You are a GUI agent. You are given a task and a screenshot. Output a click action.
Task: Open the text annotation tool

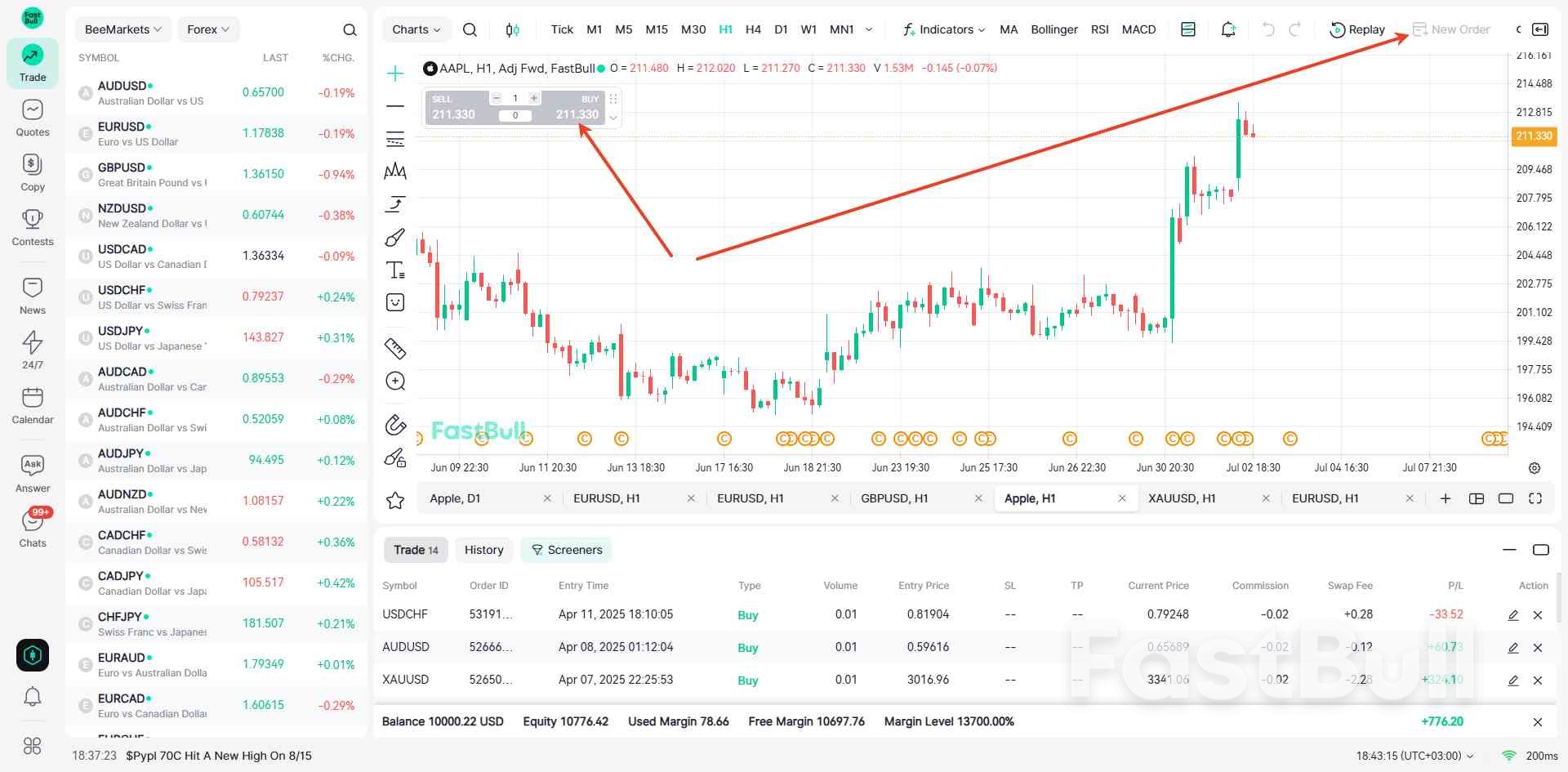coord(395,270)
